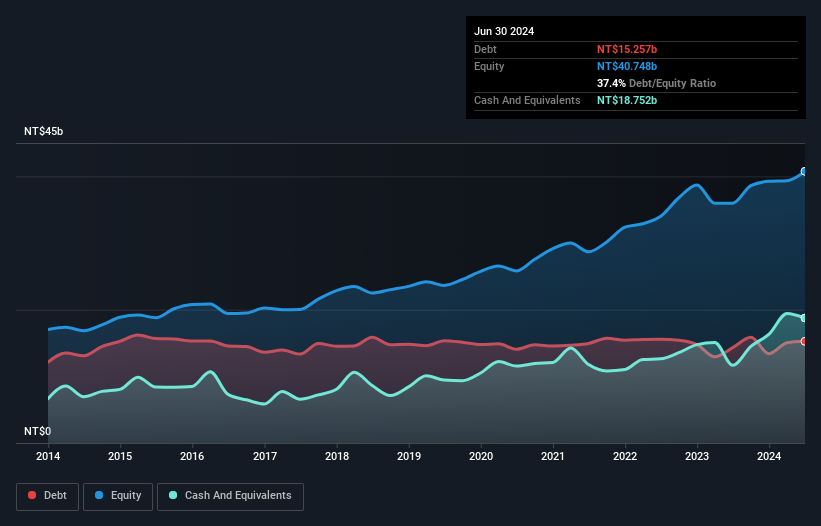Select the 2024 x-axis label
The width and height of the screenshot is (821, 526).
[769, 456]
